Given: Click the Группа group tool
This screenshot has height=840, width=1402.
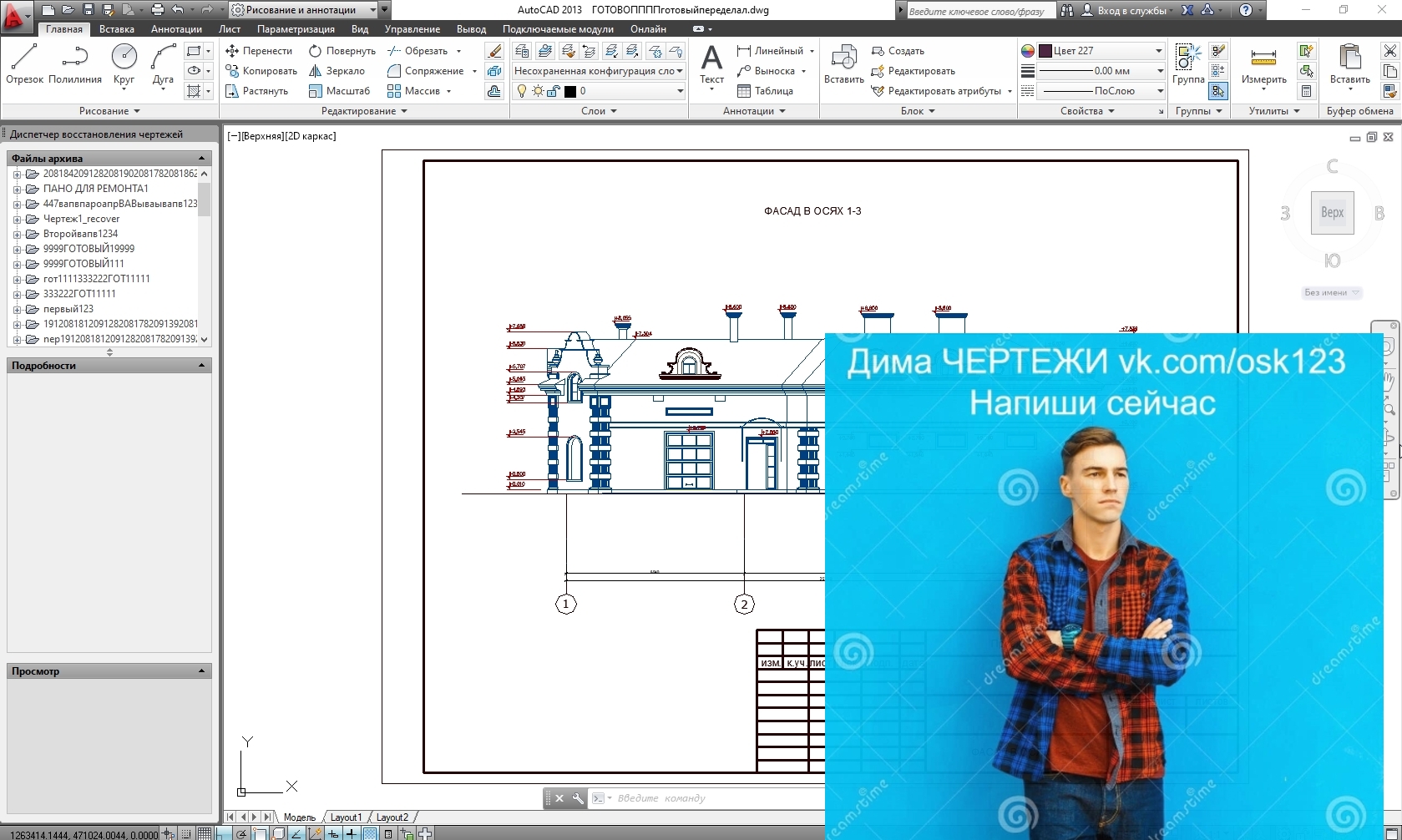Looking at the screenshot, I should (1188, 64).
